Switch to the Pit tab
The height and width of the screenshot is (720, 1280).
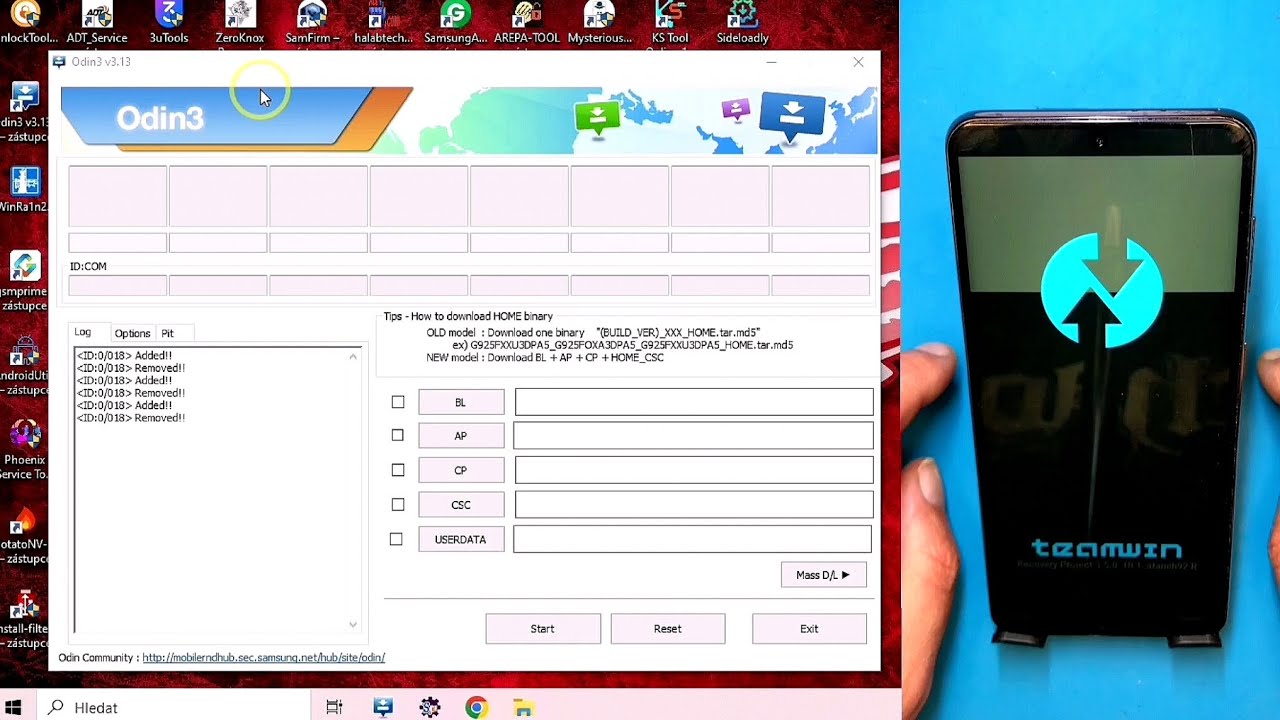click(x=168, y=333)
